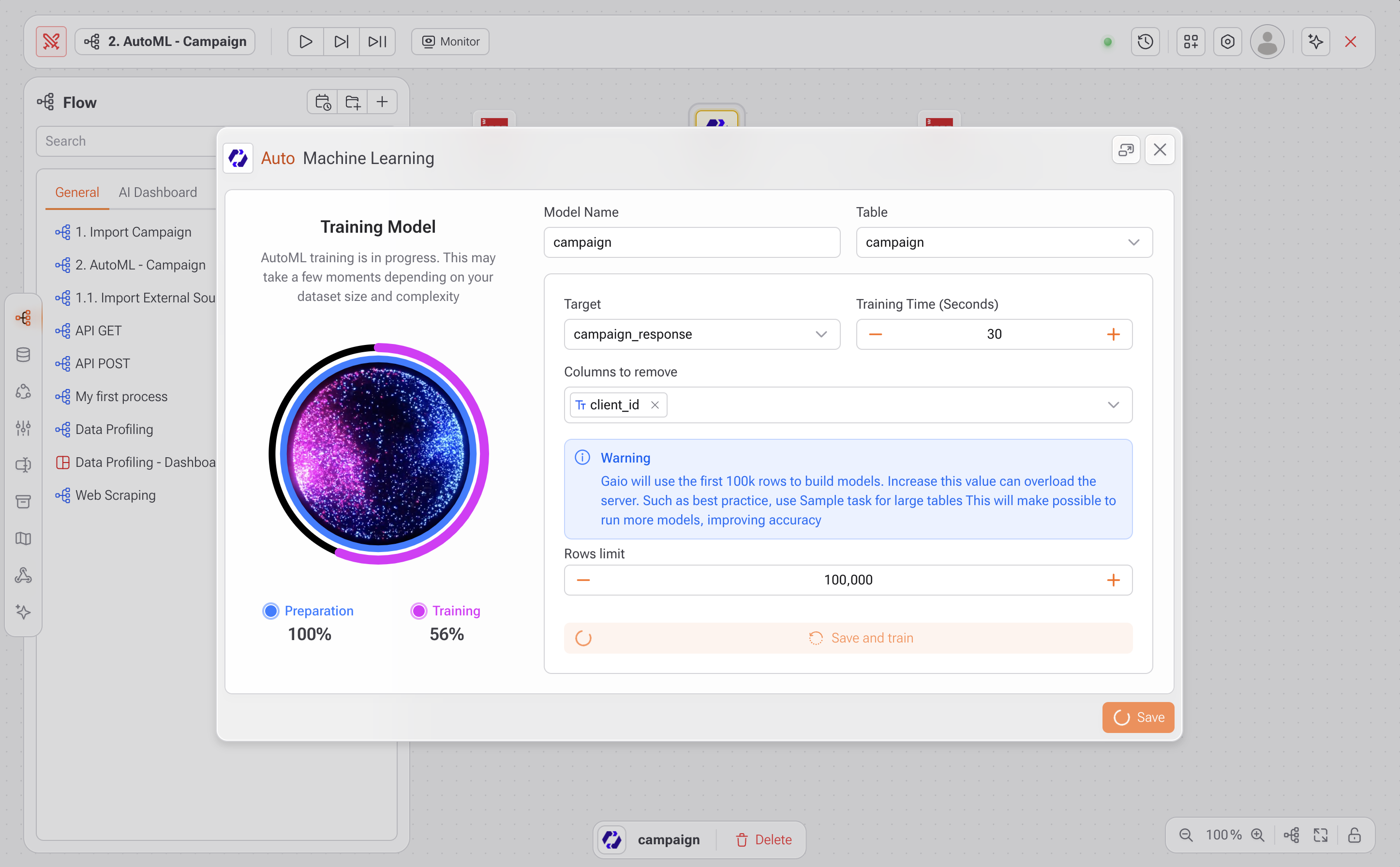1400x867 pixels.
Task: Click the new folder icon in Flow panel
Action: click(x=352, y=102)
